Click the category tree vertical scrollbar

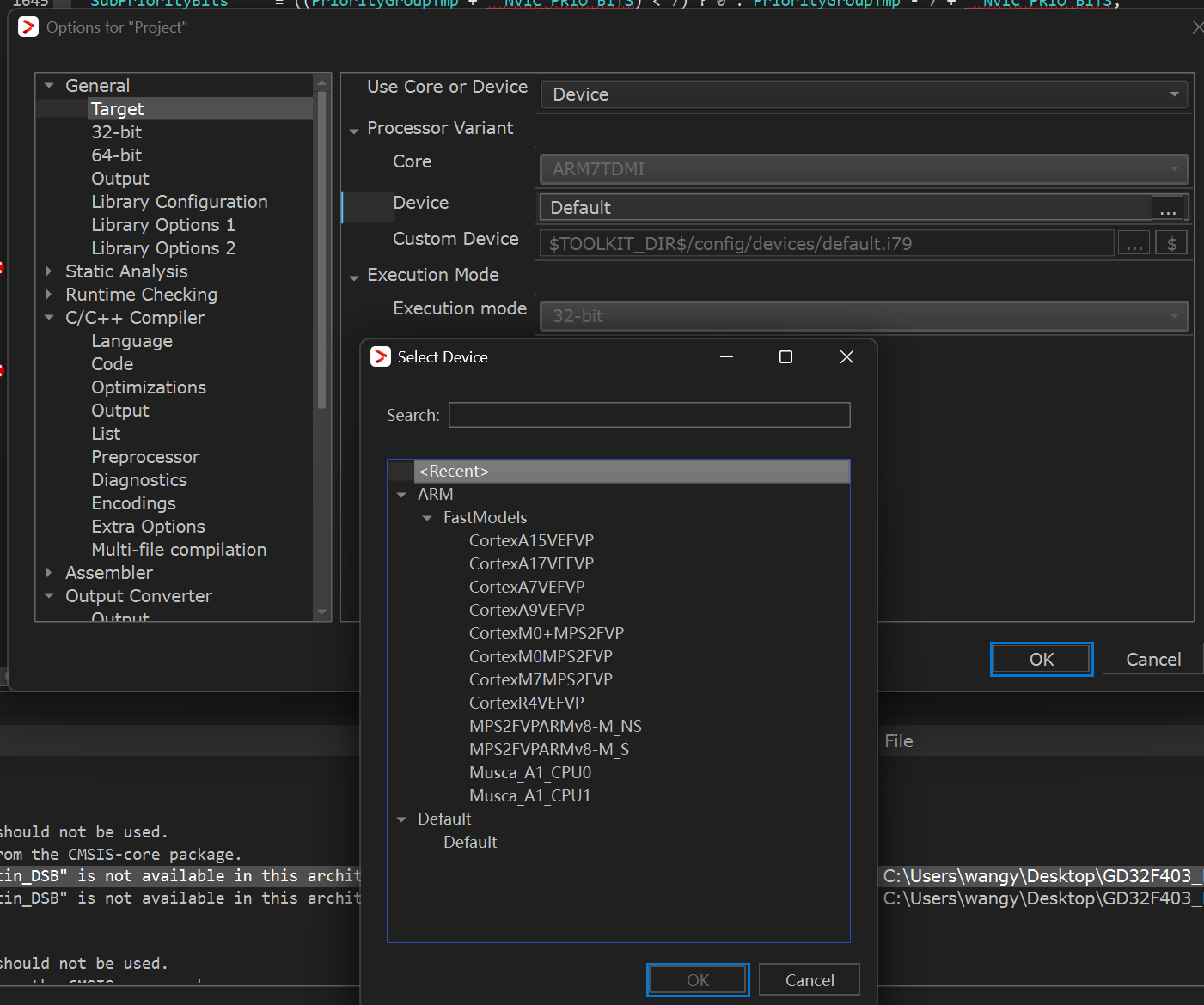coord(322,249)
